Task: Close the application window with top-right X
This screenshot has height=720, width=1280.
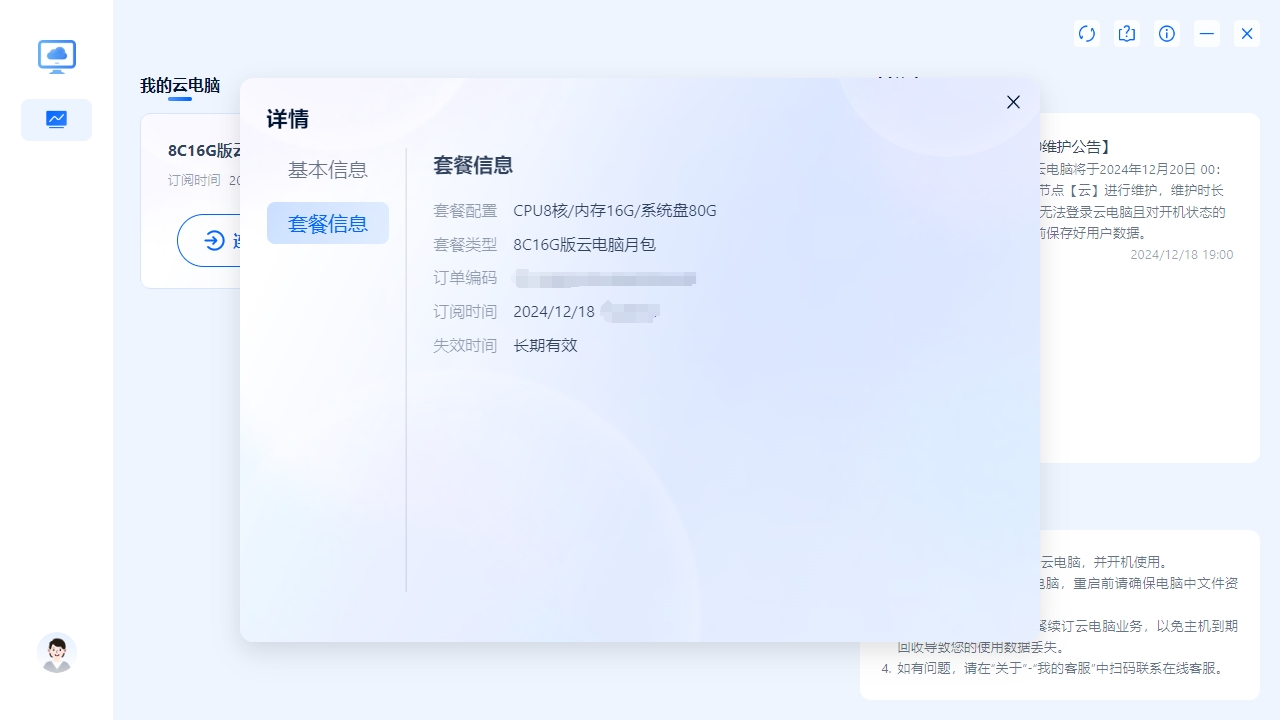Action: pos(1247,34)
